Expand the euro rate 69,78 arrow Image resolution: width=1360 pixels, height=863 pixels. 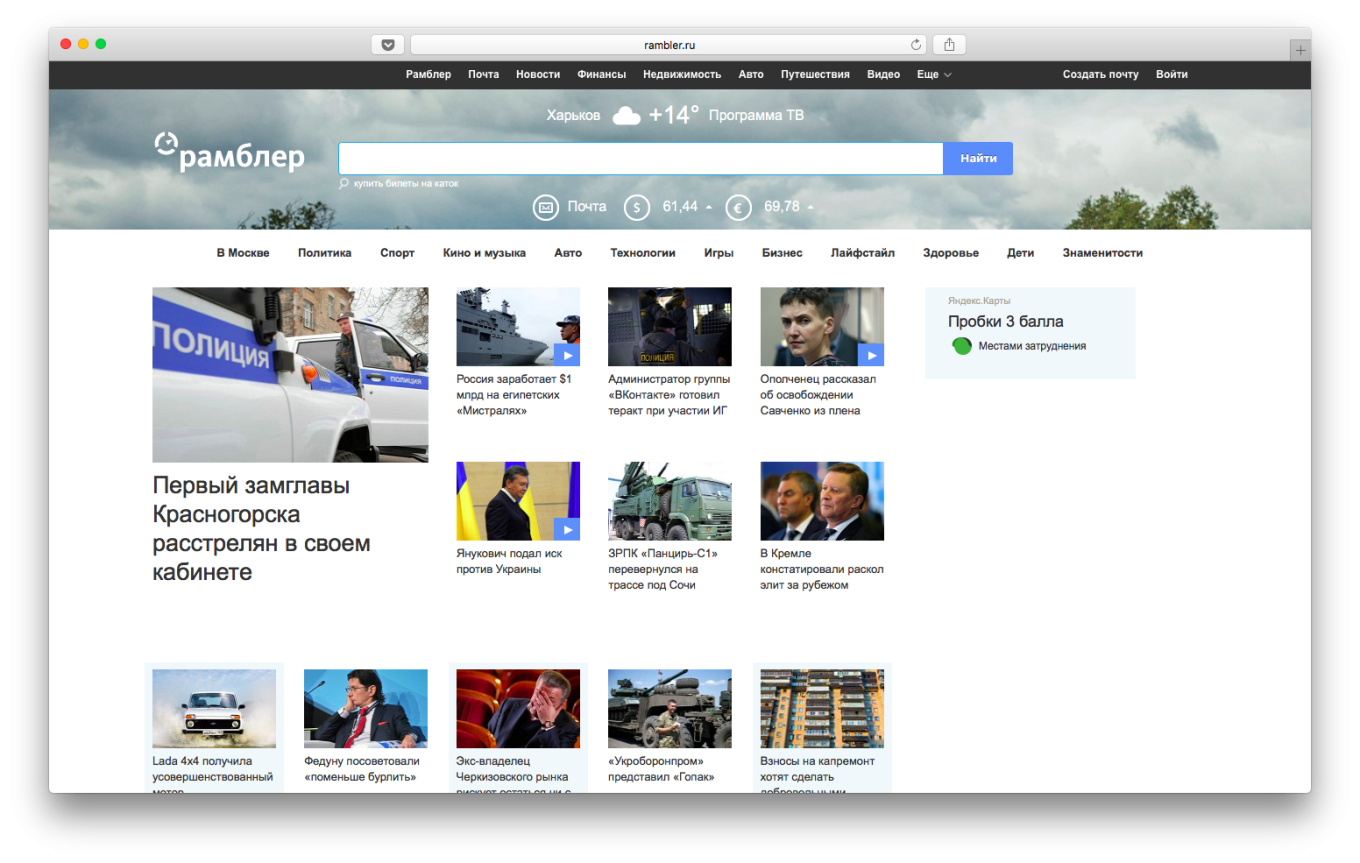[x=810, y=208]
